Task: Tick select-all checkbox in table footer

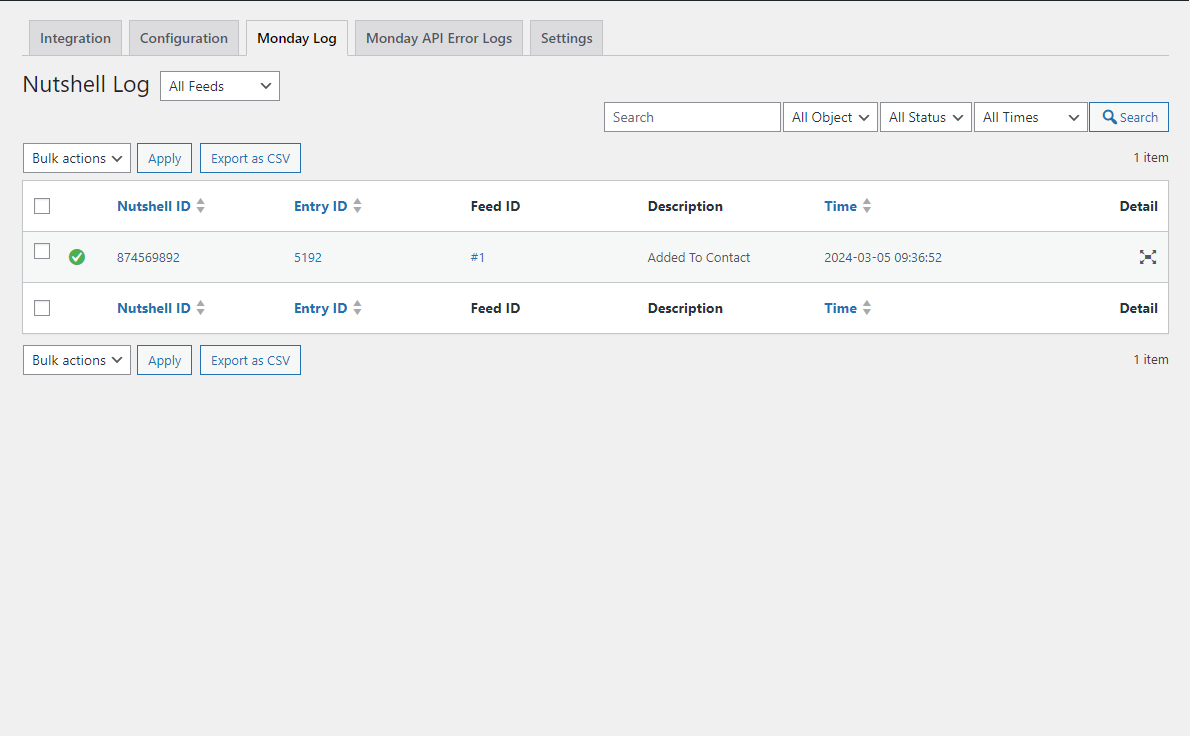Action: [42, 308]
